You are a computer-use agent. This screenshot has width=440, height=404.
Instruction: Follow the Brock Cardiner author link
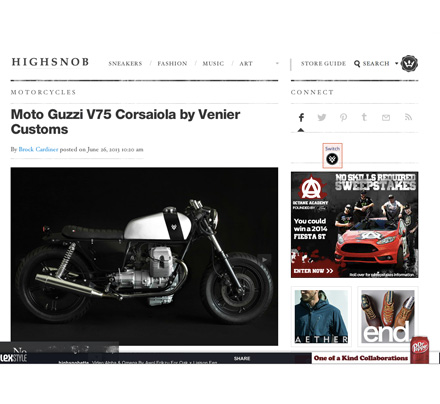38,149
